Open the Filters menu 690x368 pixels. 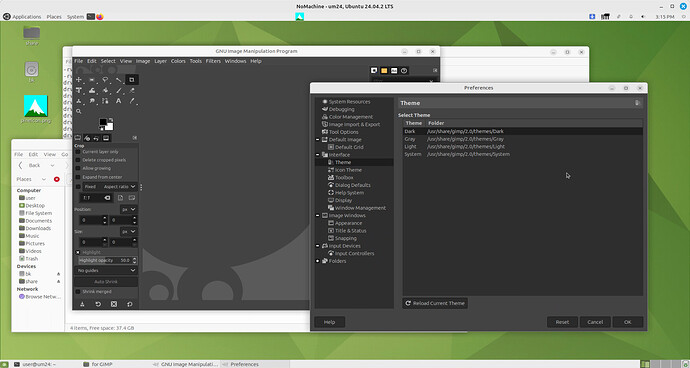[213, 61]
